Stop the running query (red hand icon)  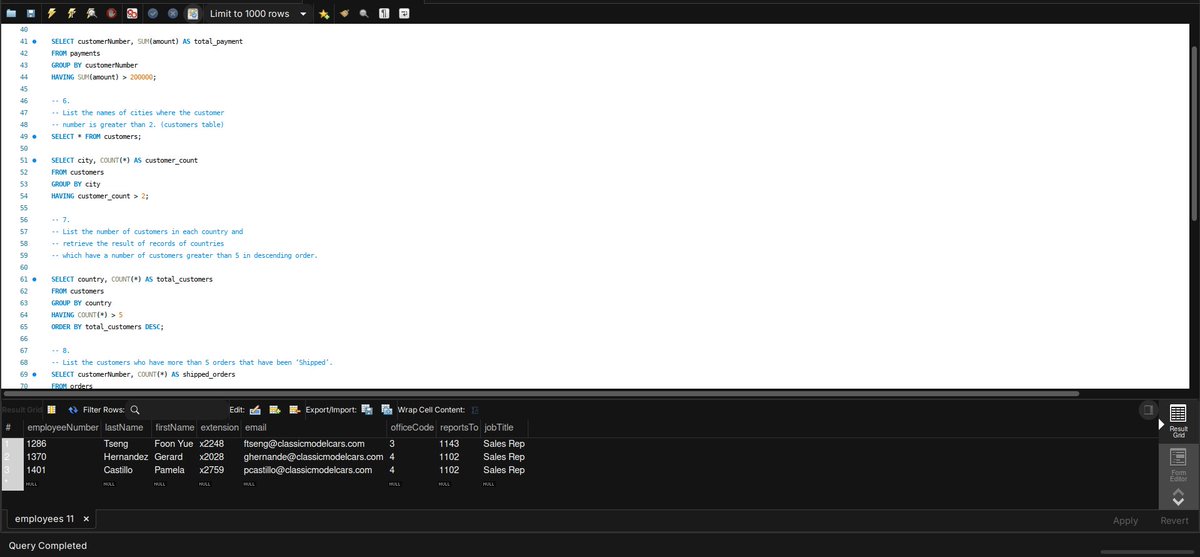click(x=111, y=13)
